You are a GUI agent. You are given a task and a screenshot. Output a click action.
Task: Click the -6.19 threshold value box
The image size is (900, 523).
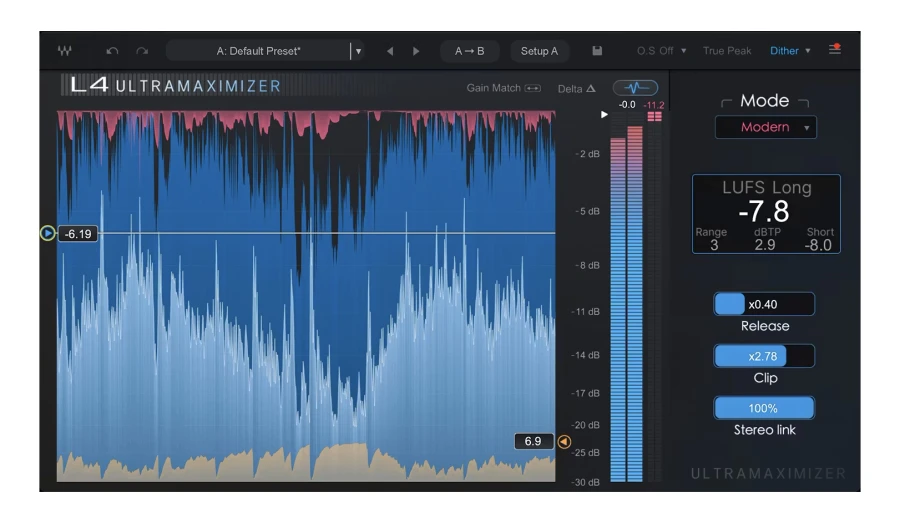(x=78, y=234)
